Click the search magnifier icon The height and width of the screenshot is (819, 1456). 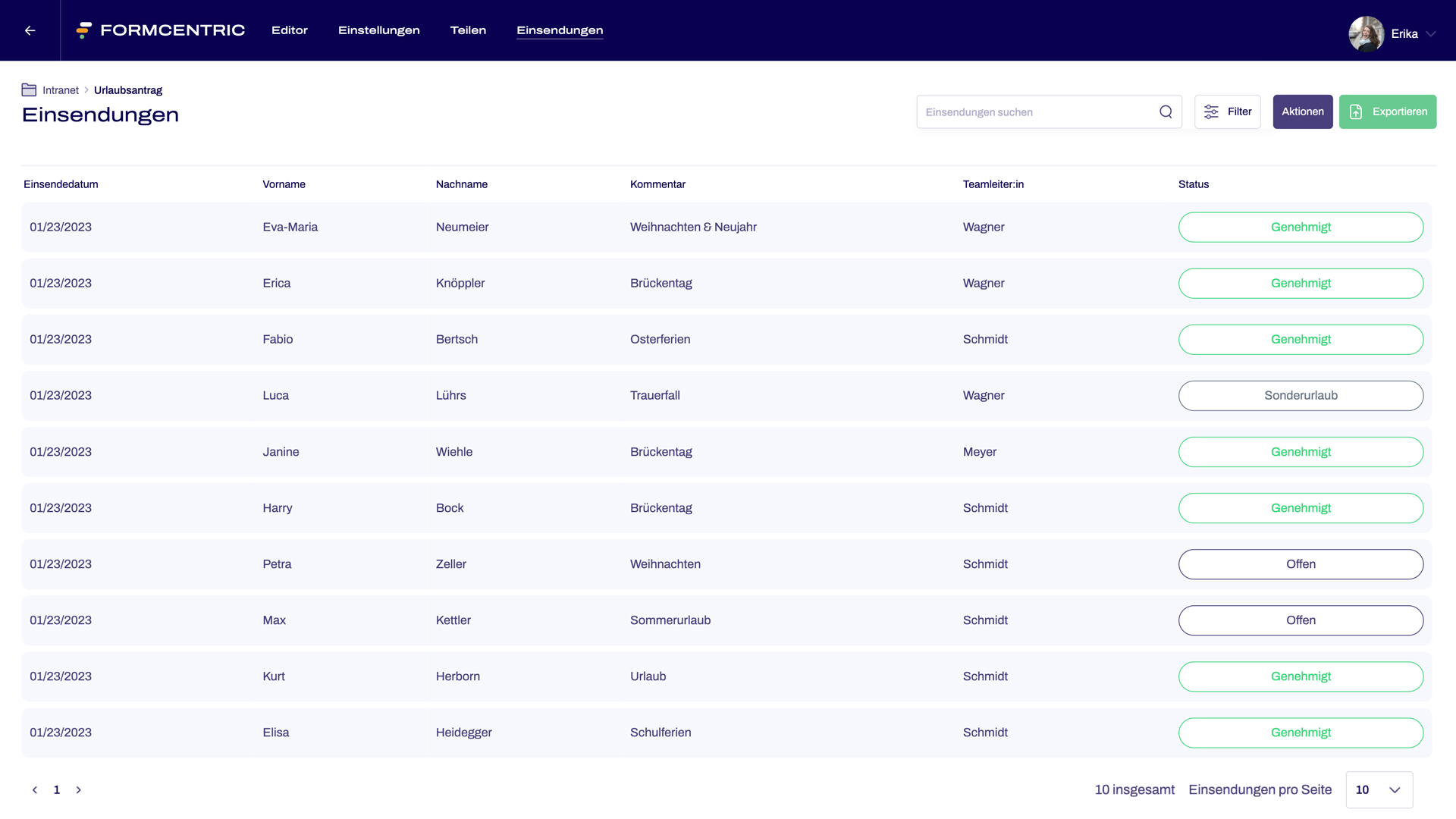coord(1166,112)
